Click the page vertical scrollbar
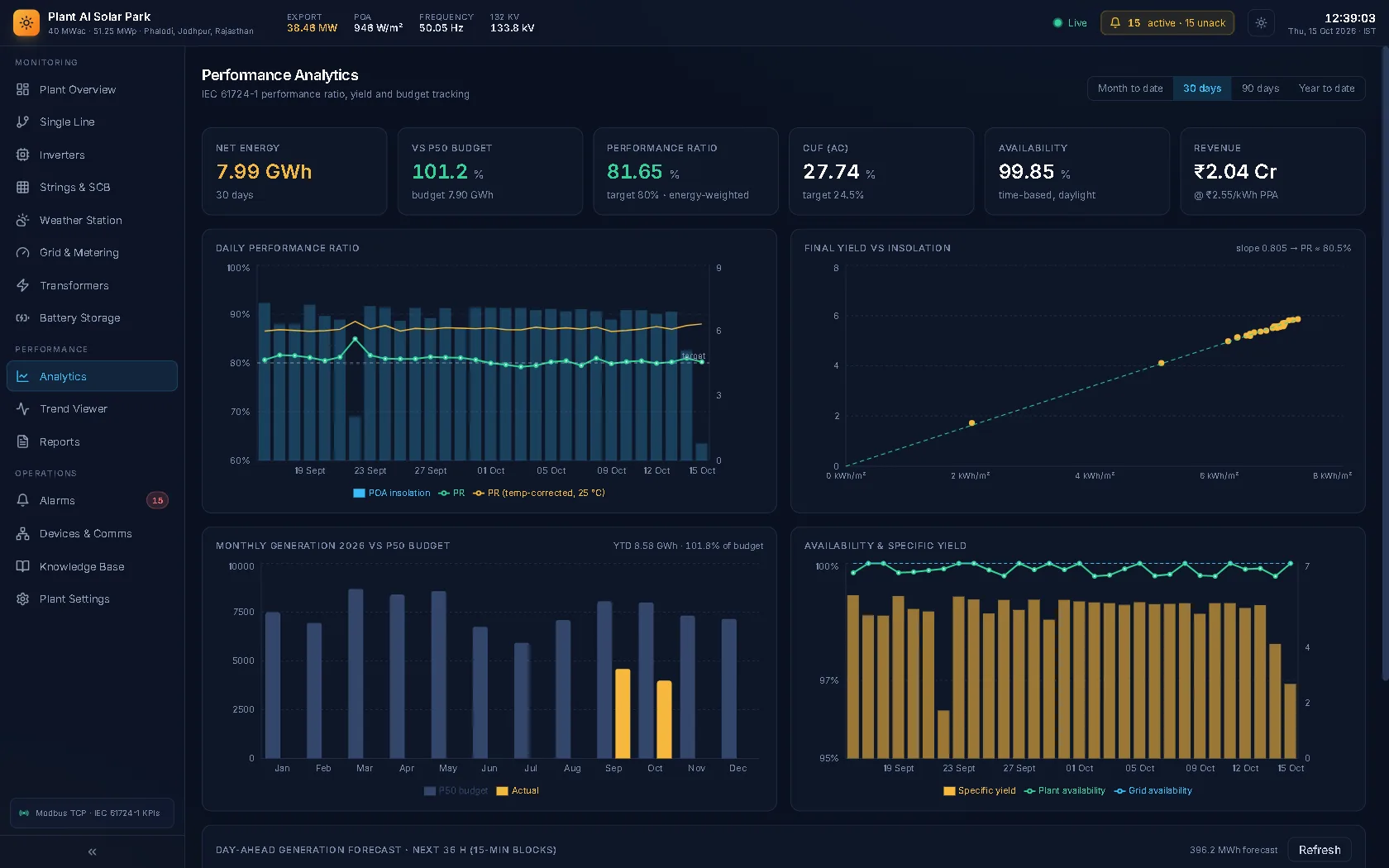1389x868 pixels. click(x=1386, y=364)
